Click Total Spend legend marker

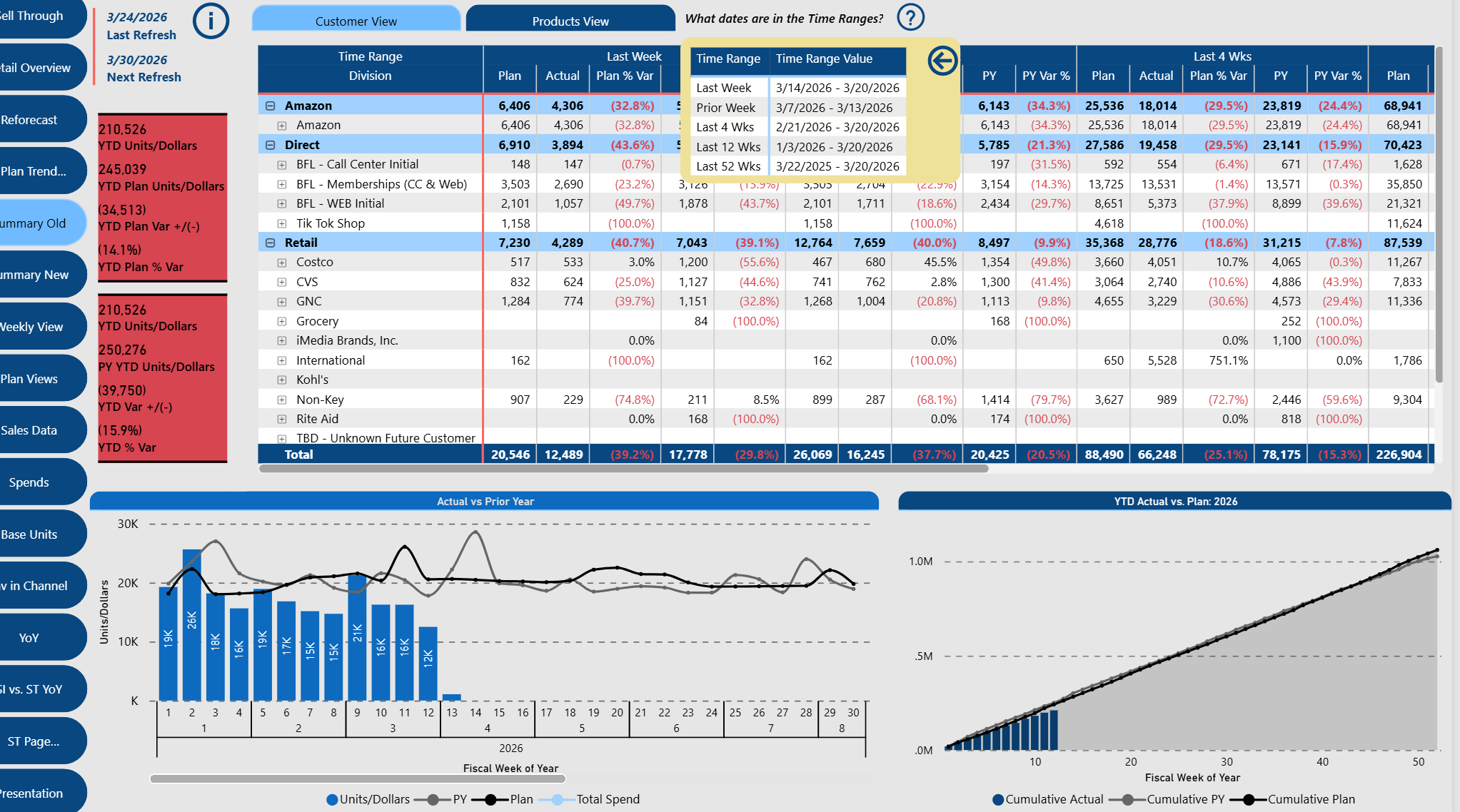pyautogui.click(x=557, y=799)
